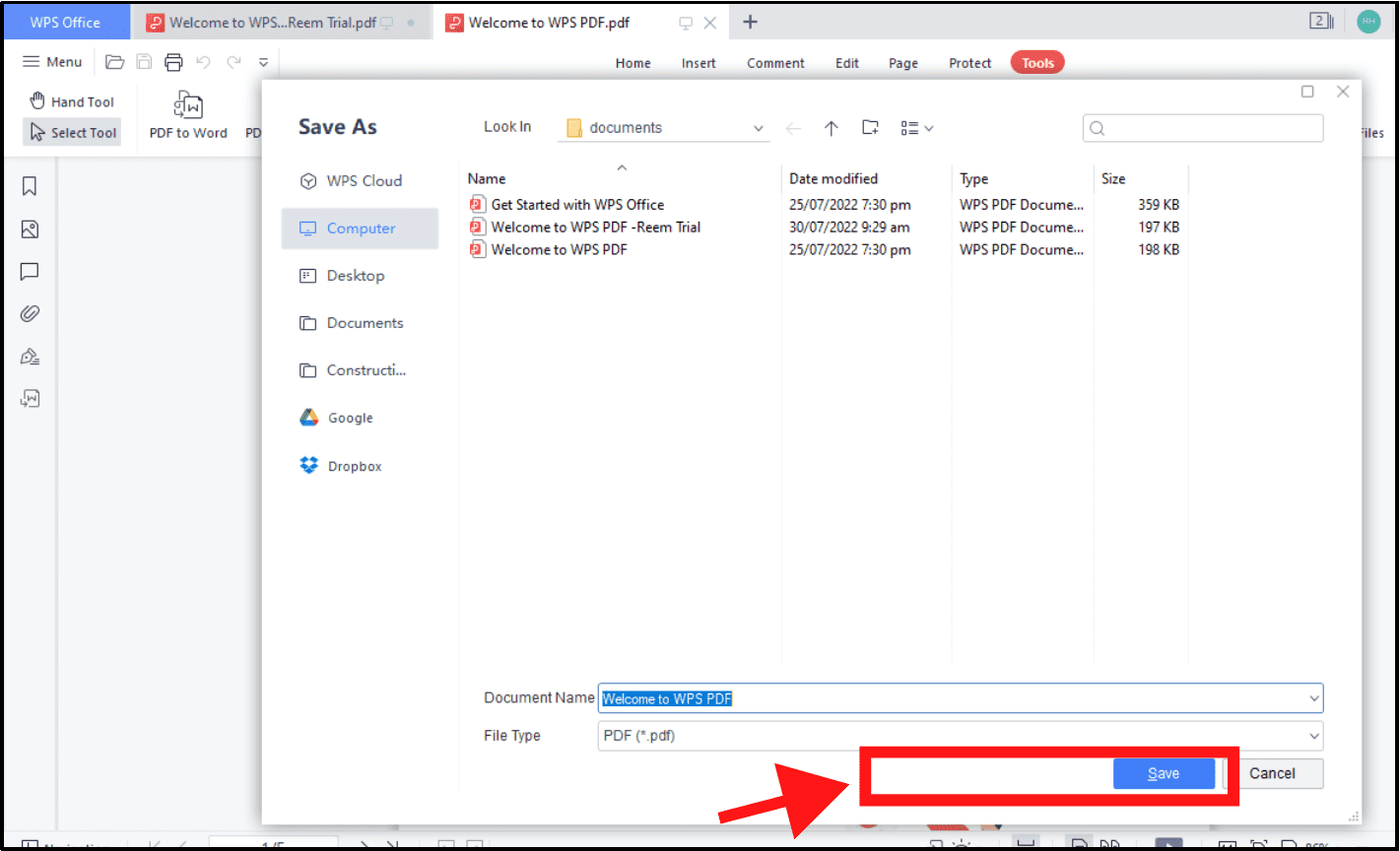Open the Protect ribbon tab

click(969, 63)
